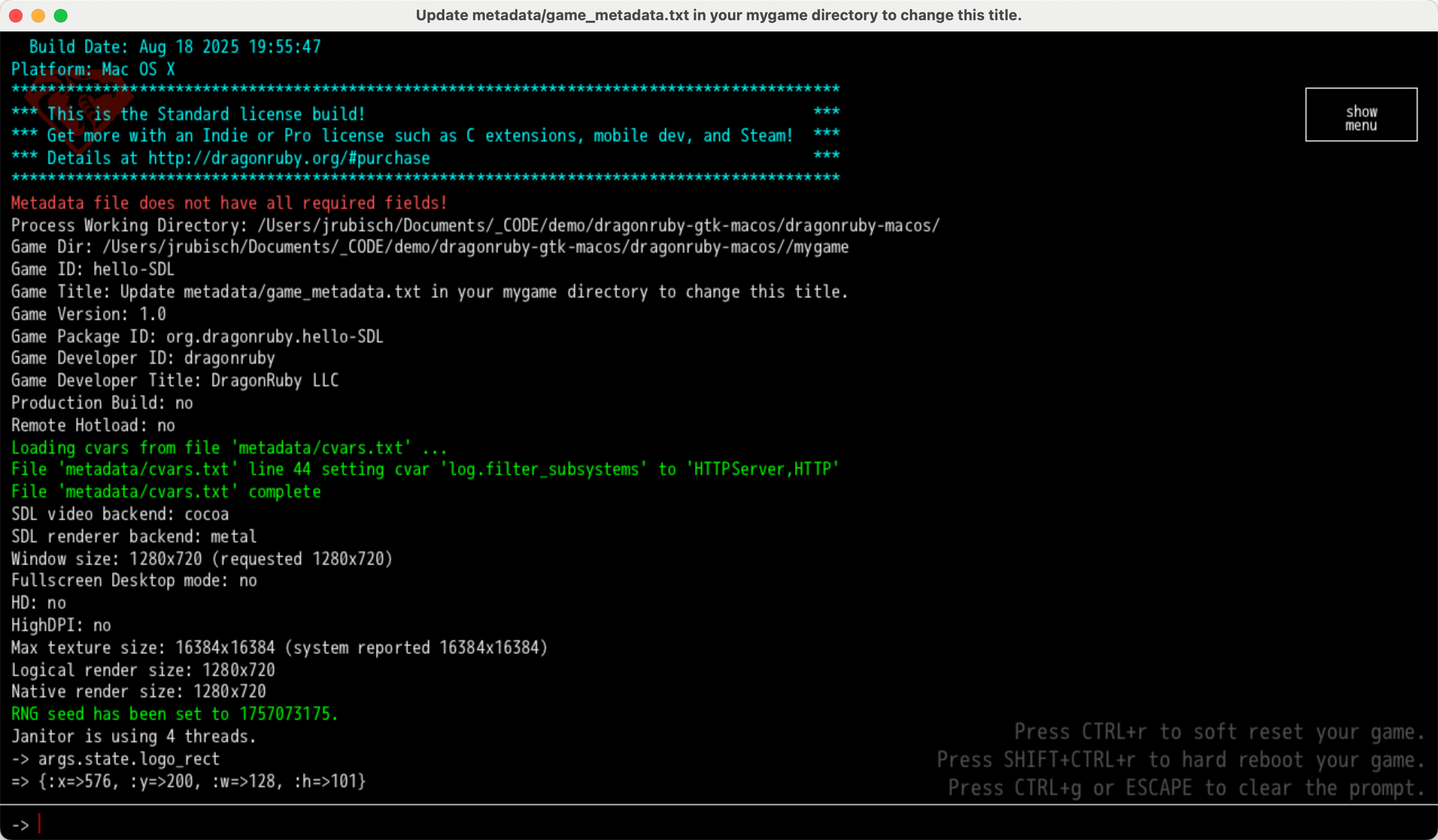Click the Build Date line

coord(175,47)
